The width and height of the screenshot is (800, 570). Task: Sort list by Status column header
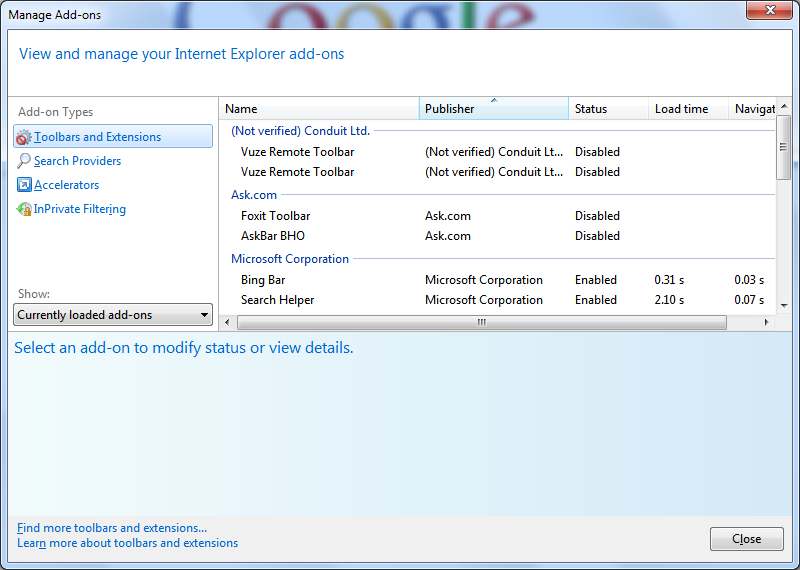coord(608,109)
